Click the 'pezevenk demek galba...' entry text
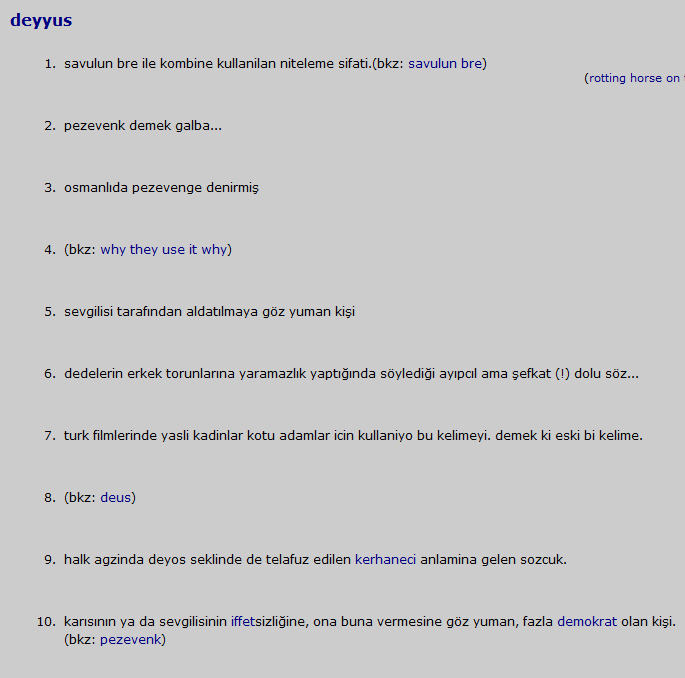The width and height of the screenshot is (685, 678). 142,125
